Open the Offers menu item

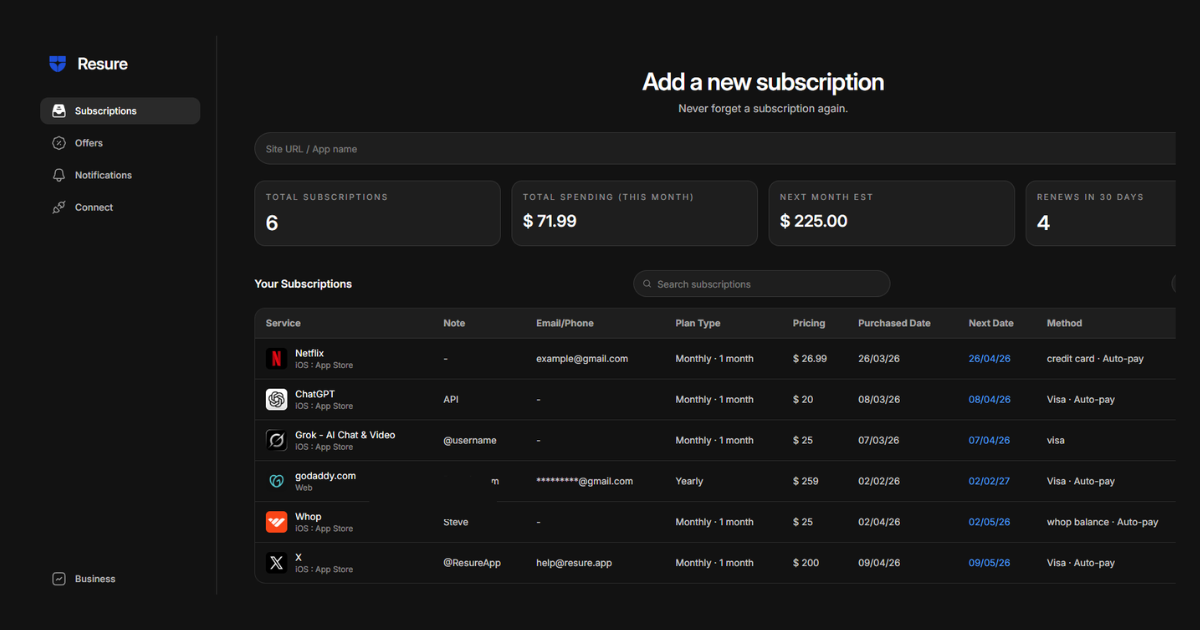click(120, 143)
